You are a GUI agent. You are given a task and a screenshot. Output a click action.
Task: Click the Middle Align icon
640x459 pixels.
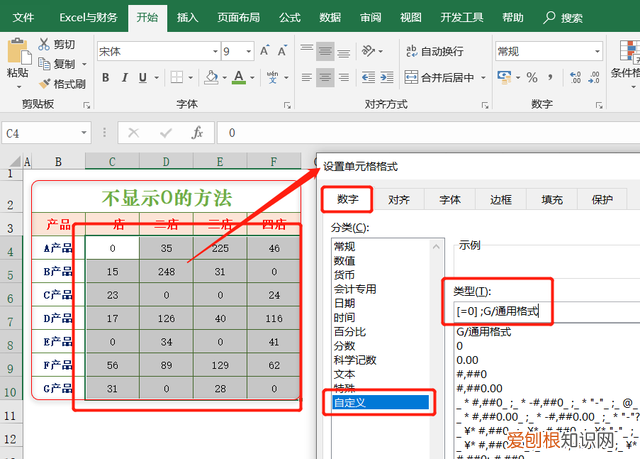(325, 51)
